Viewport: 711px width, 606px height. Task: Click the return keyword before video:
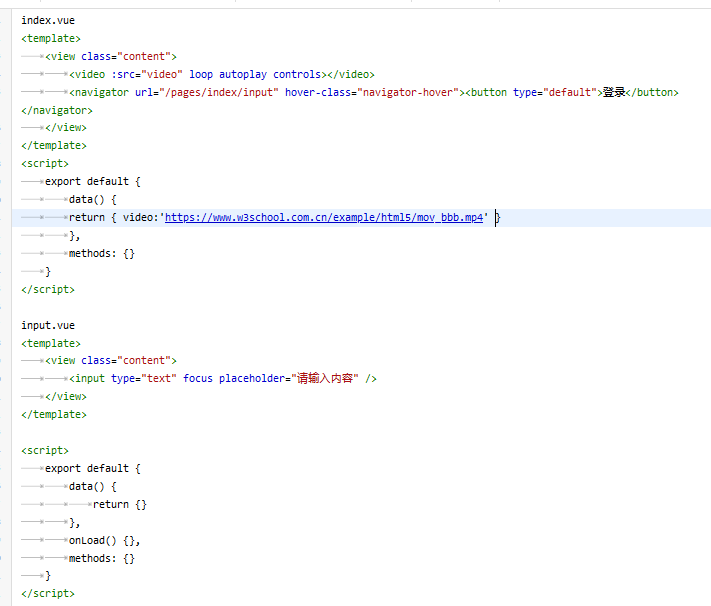tap(86, 217)
